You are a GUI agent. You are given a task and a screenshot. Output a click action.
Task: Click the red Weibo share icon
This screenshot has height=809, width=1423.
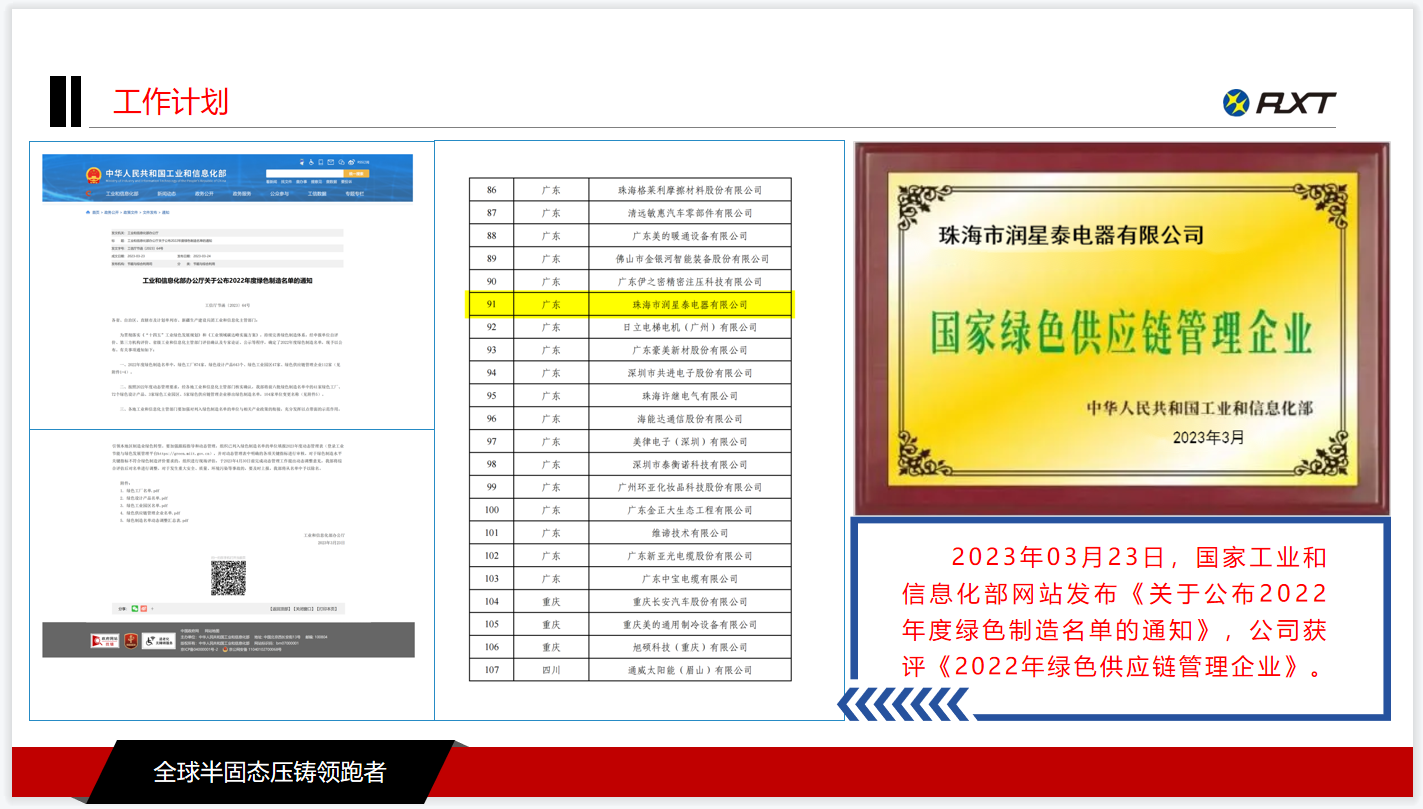tap(144, 609)
